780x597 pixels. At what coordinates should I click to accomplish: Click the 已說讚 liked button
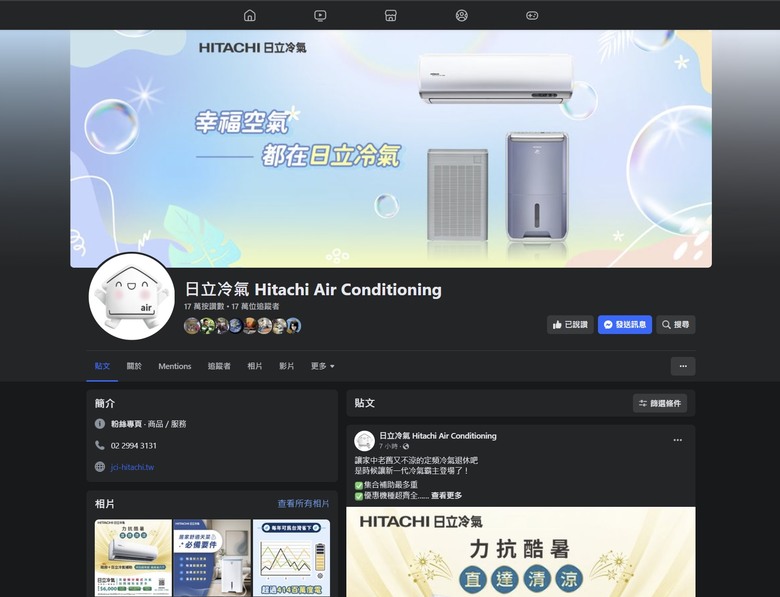(x=570, y=324)
